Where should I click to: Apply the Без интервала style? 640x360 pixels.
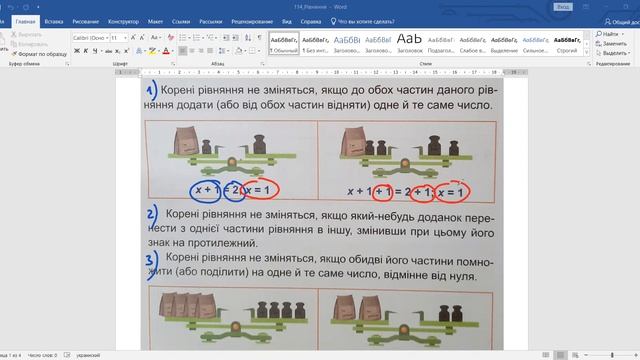(x=315, y=44)
